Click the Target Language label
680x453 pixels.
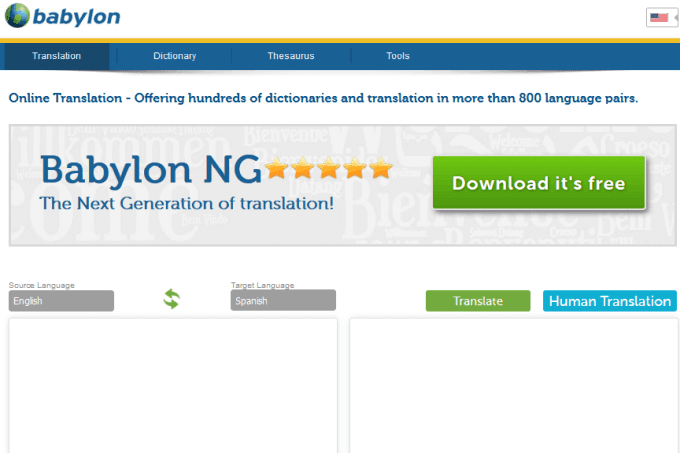[x=262, y=285]
